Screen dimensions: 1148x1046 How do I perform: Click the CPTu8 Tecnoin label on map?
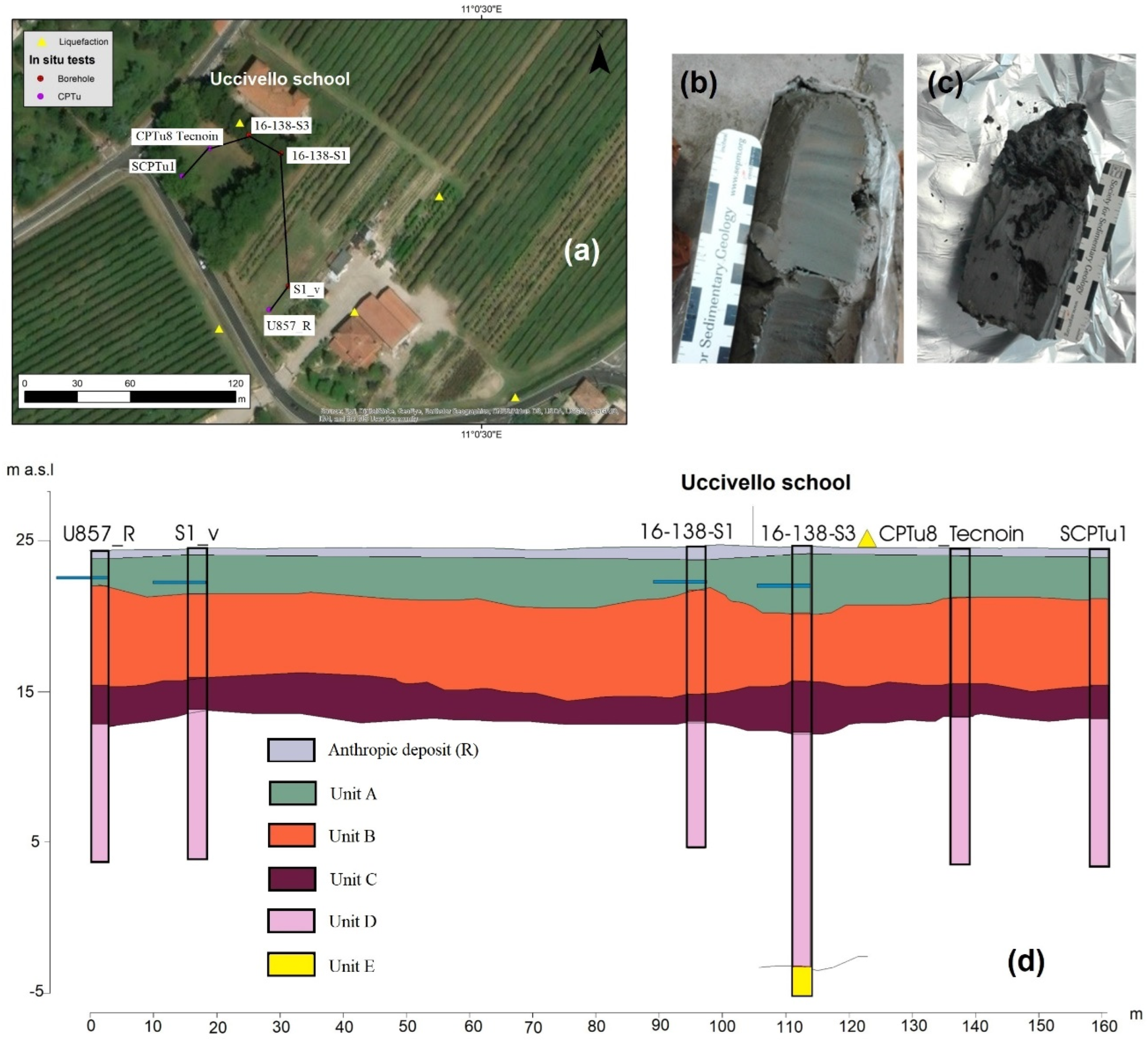[x=177, y=136]
